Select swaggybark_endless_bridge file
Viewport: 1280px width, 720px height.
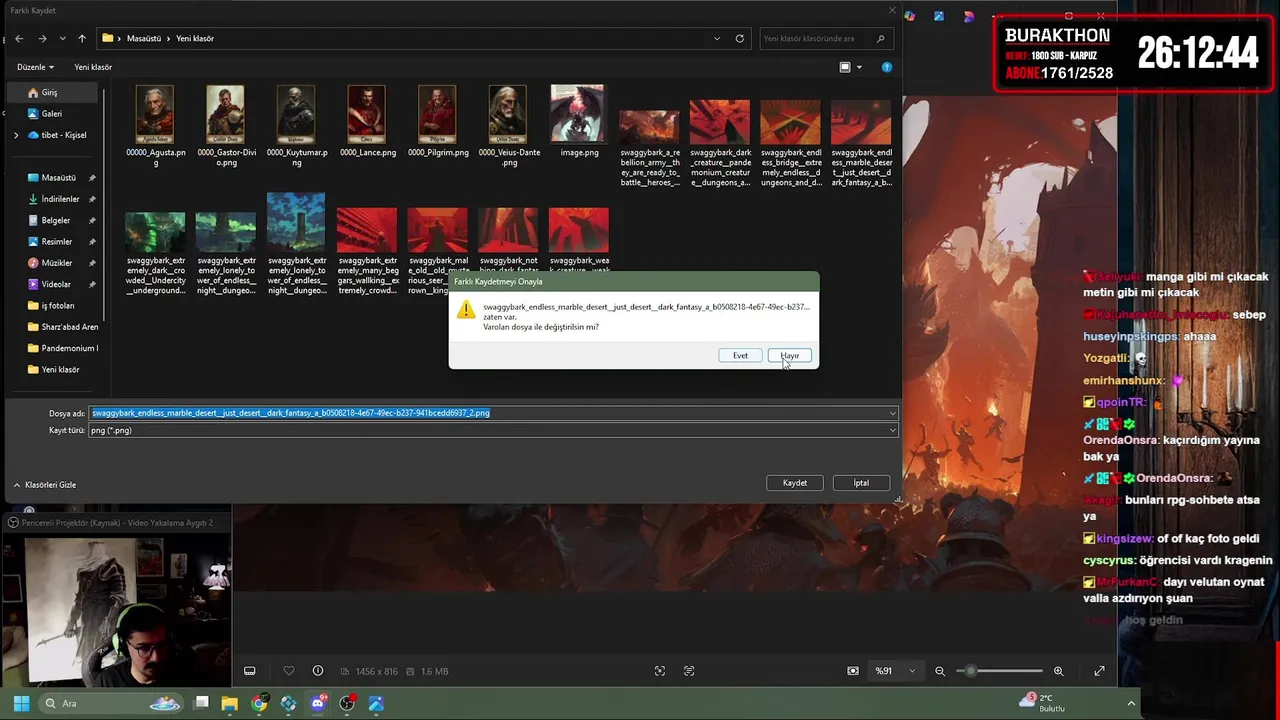(791, 143)
